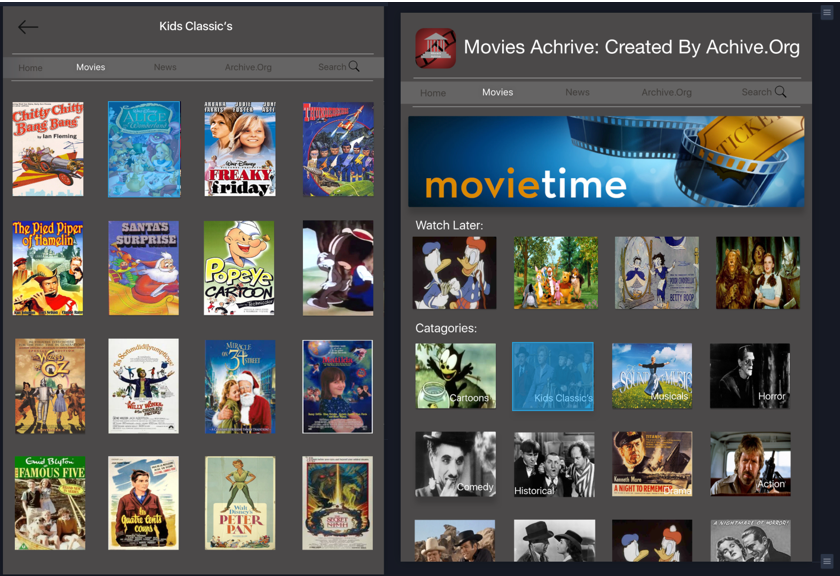Click Search label in Movies Achrive screen
The image size is (840, 576).
pos(756,92)
